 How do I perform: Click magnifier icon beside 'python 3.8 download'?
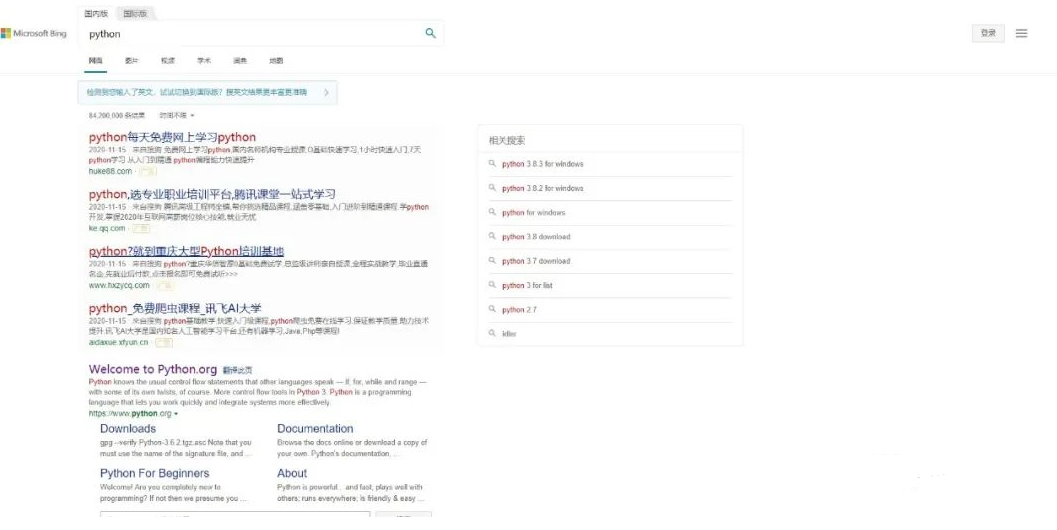tap(492, 237)
